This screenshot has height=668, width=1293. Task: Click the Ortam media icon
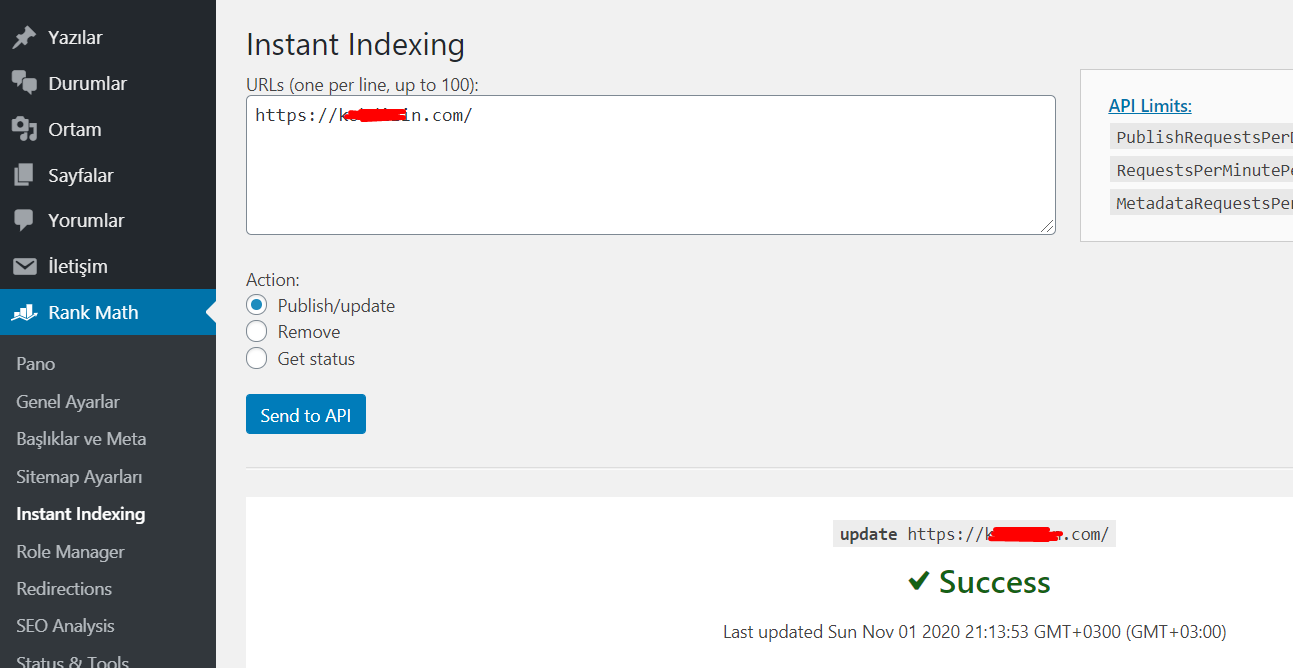[24, 129]
